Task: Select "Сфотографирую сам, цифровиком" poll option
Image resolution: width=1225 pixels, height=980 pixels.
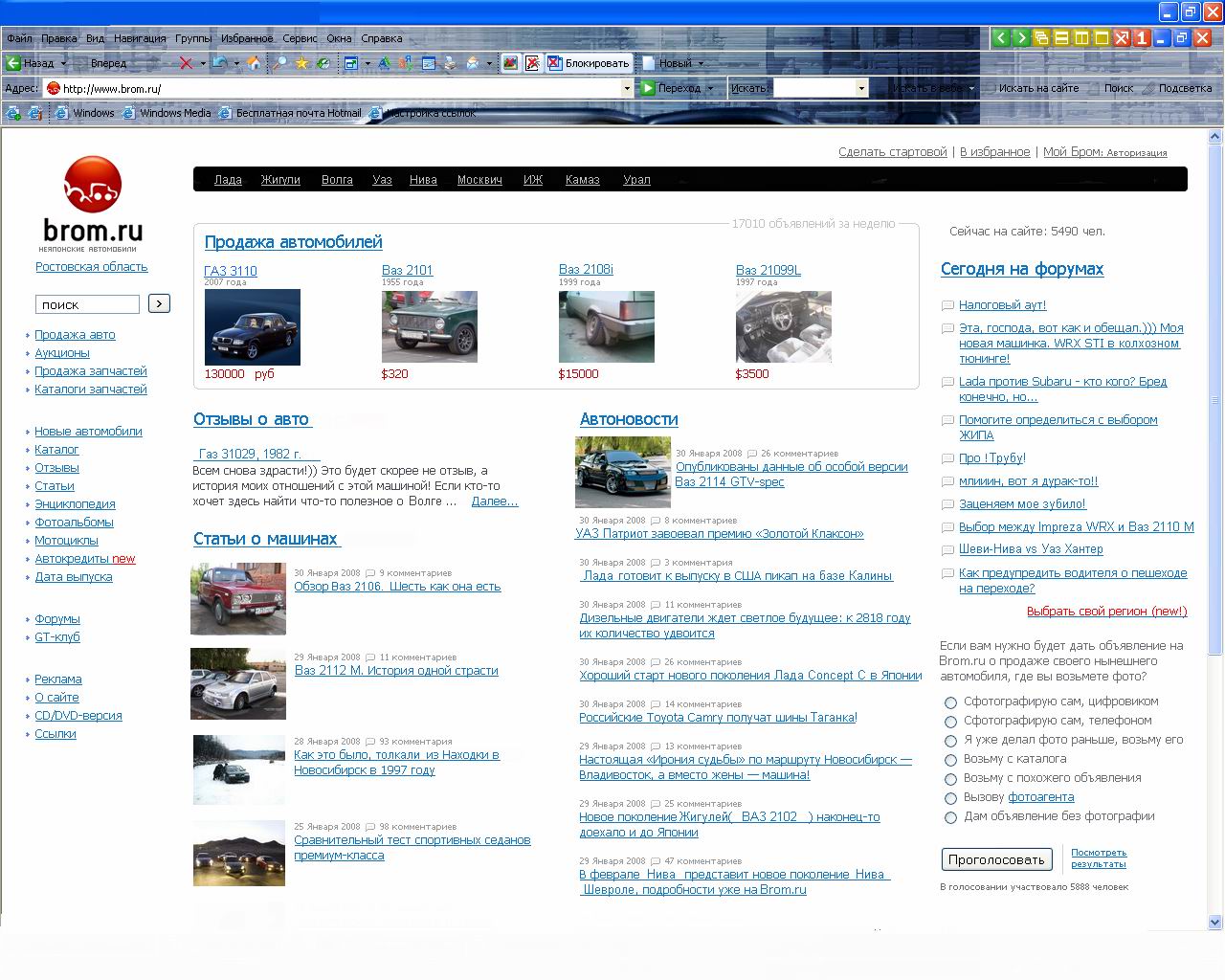Action: (x=950, y=702)
